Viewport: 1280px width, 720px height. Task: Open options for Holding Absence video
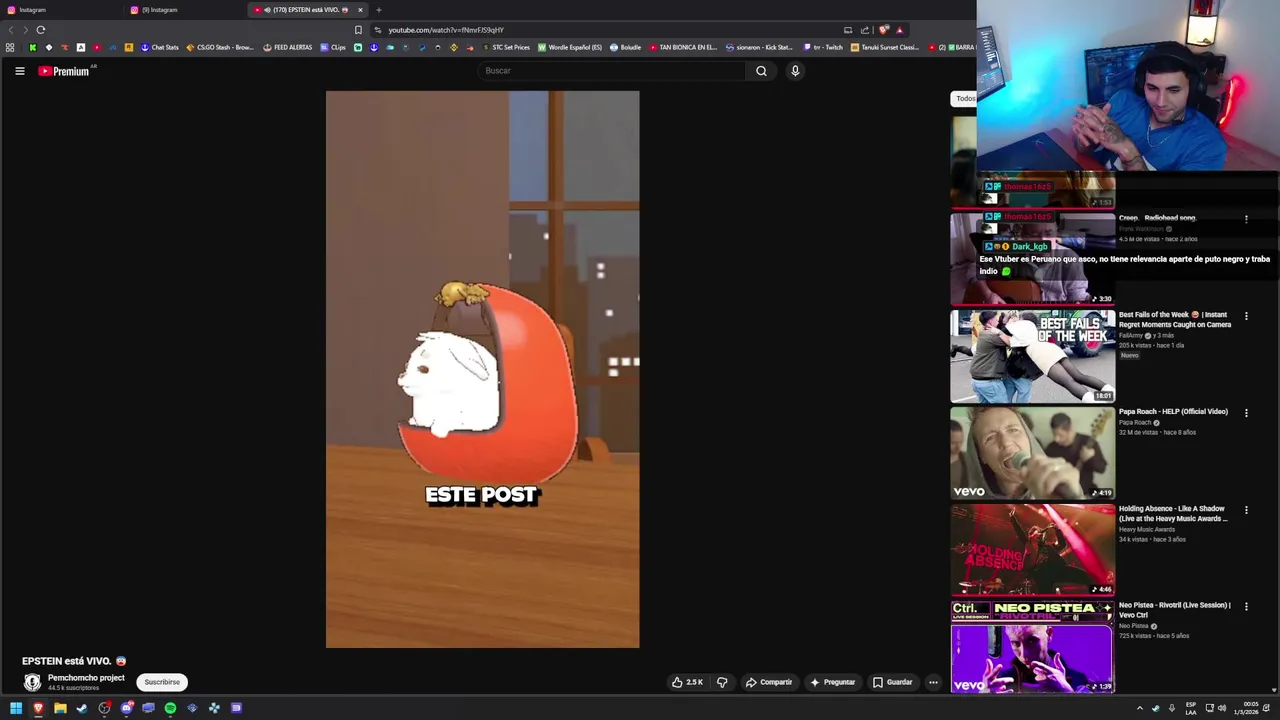[1246, 510]
